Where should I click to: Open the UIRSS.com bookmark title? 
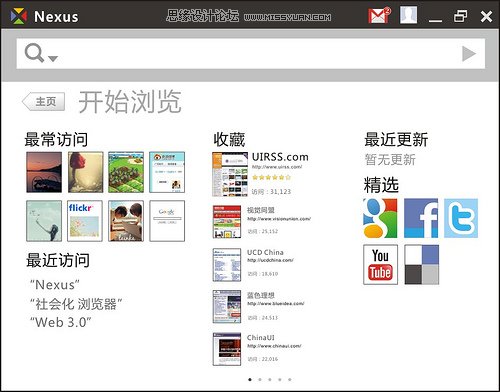pos(280,157)
